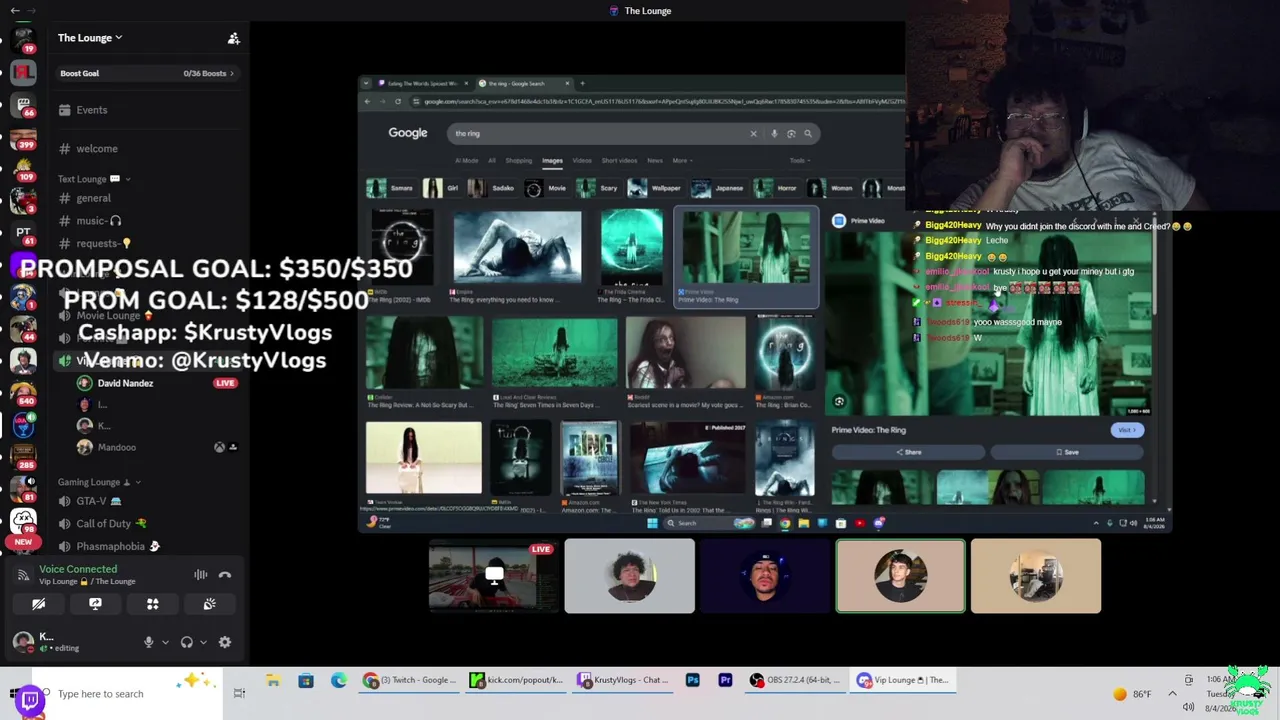1280x720 pixels.
Task: Select the curly-haired participant video tile
Action: (x=629, y=576)
